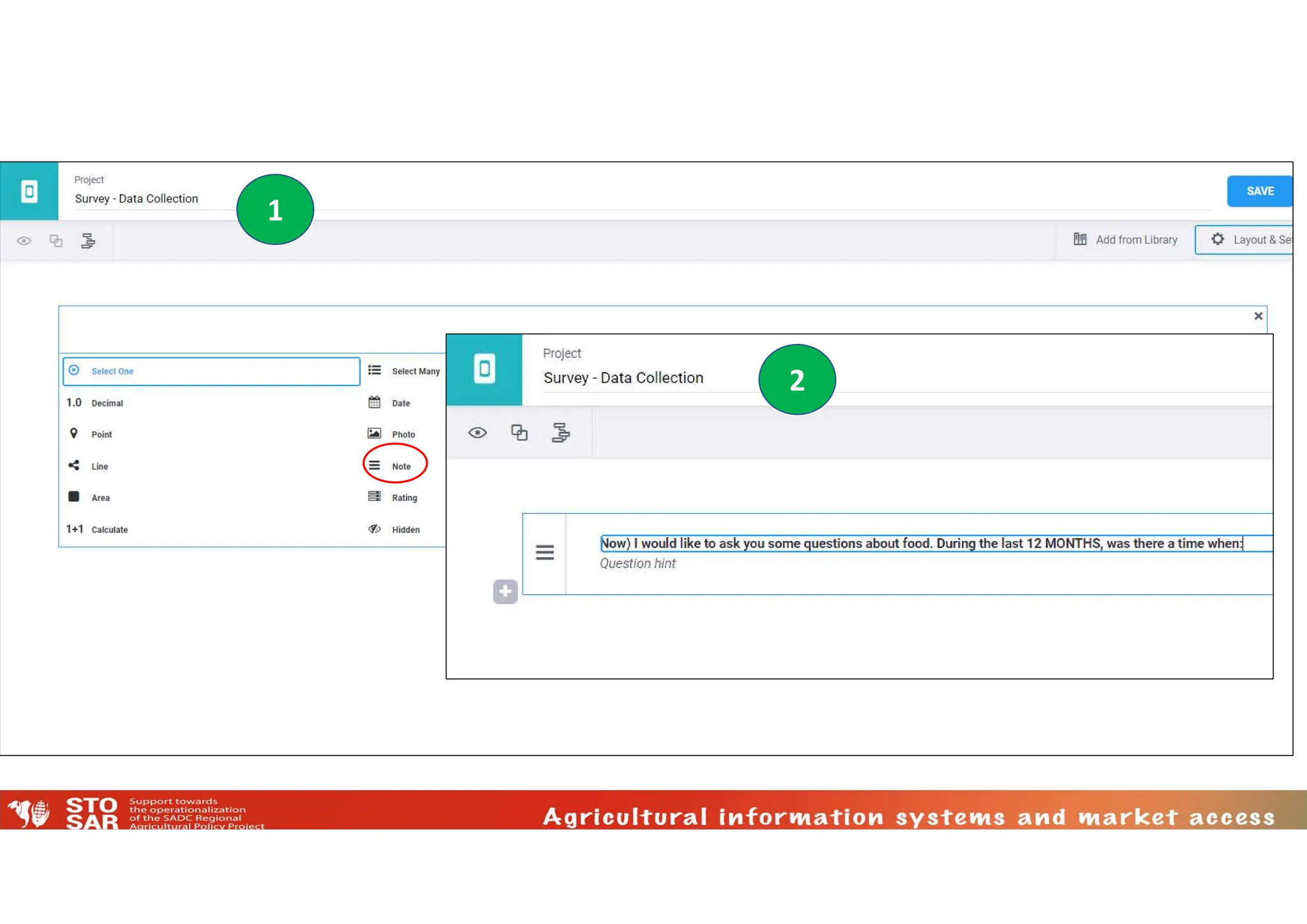Open Add from Library
This screenshot has height=924, width=1307.
click(x=1136, y=239)
